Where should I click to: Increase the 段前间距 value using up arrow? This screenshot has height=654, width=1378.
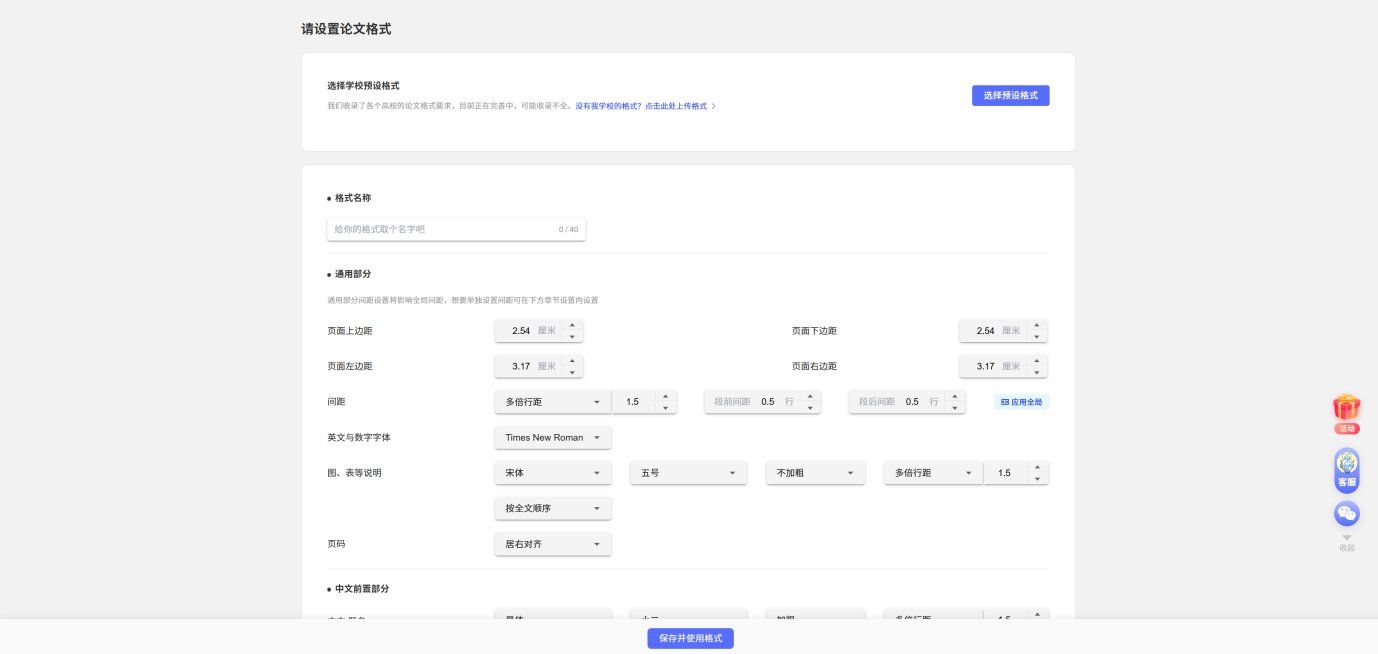(811, 396)
